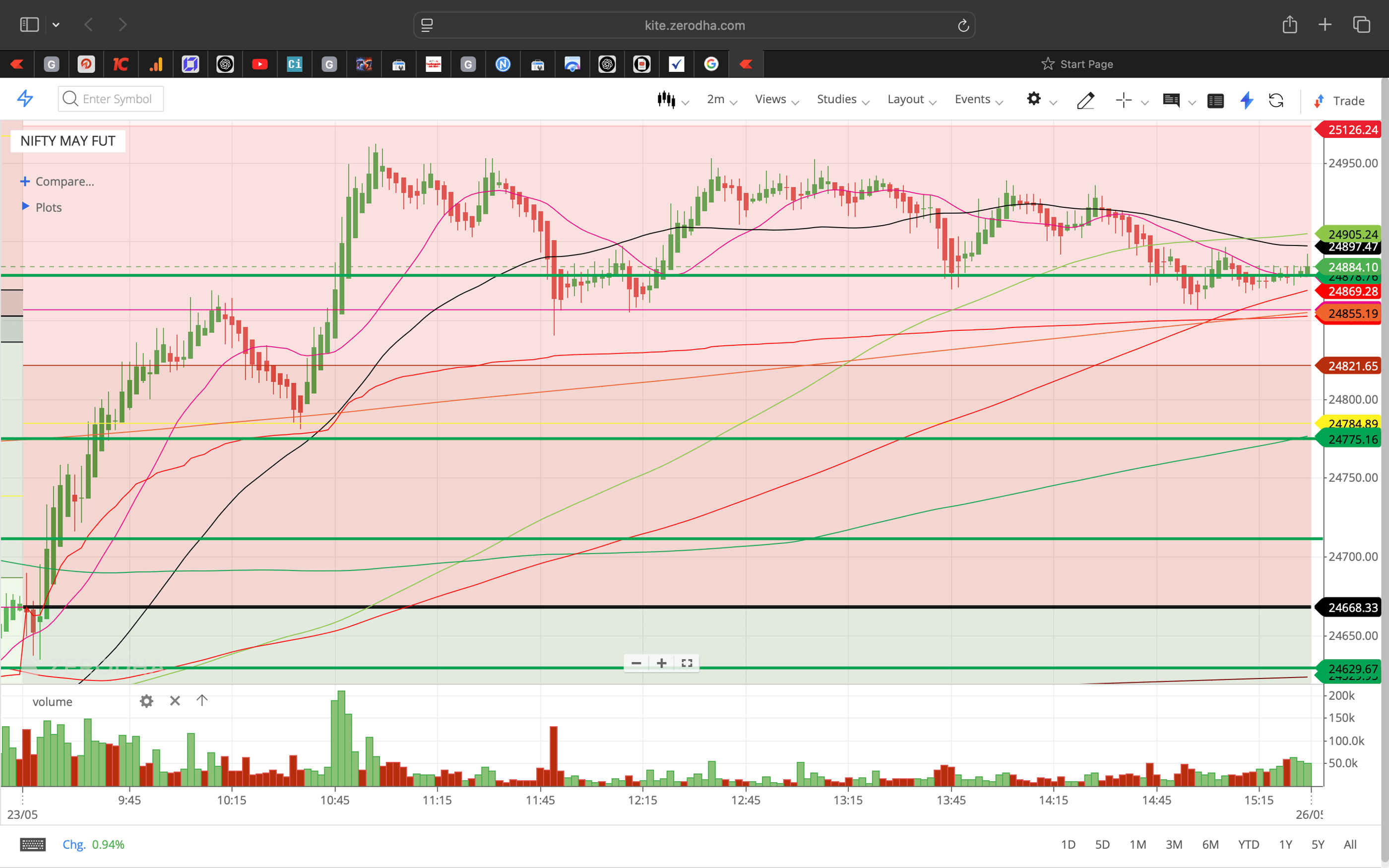Select the 5D range link
The image size is (1389, 868).
[x=1102, y=845]
